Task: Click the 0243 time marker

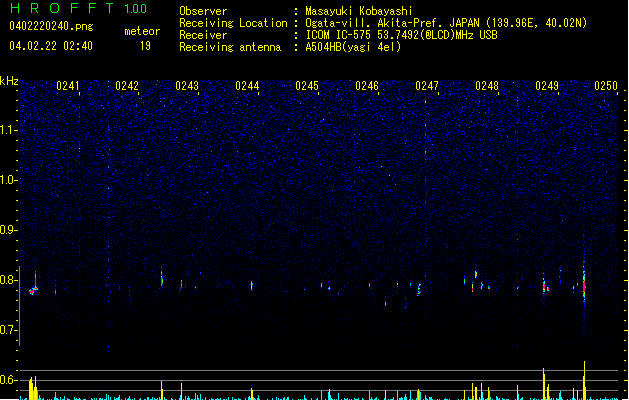Action: pyautogui.click(x=187, y=86)
